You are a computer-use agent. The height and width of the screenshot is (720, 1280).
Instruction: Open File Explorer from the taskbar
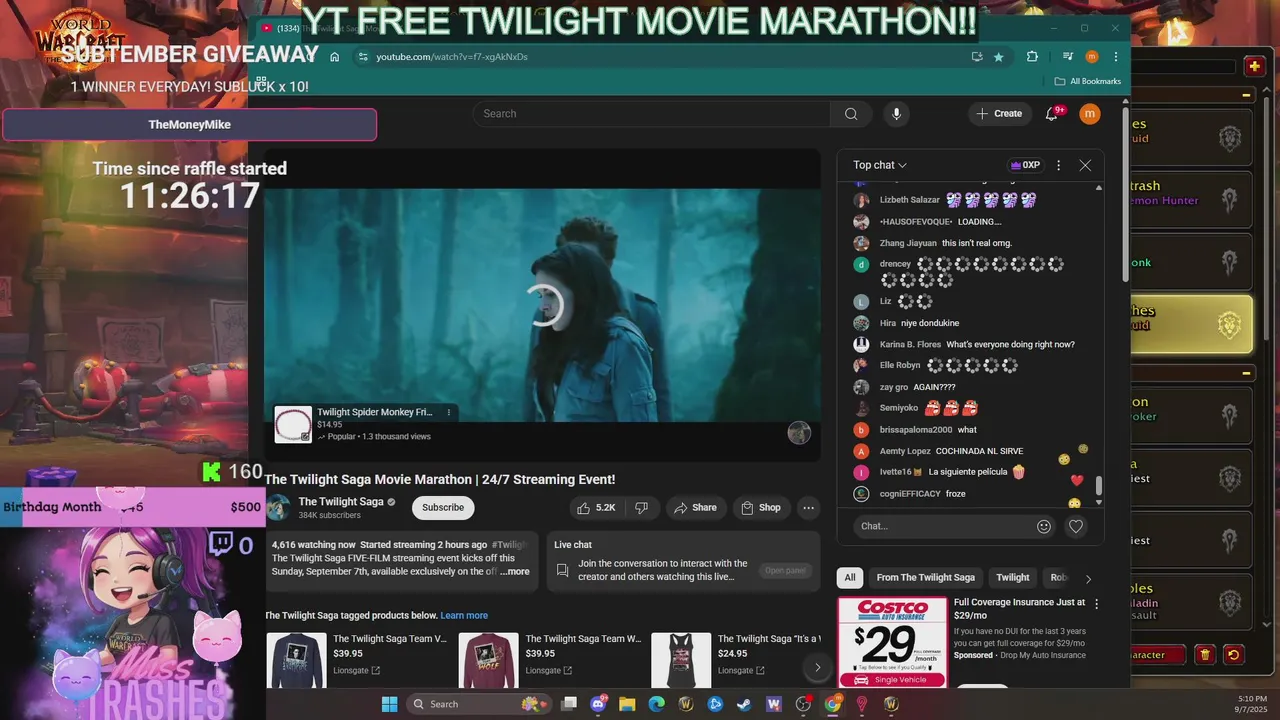[627, 704]
